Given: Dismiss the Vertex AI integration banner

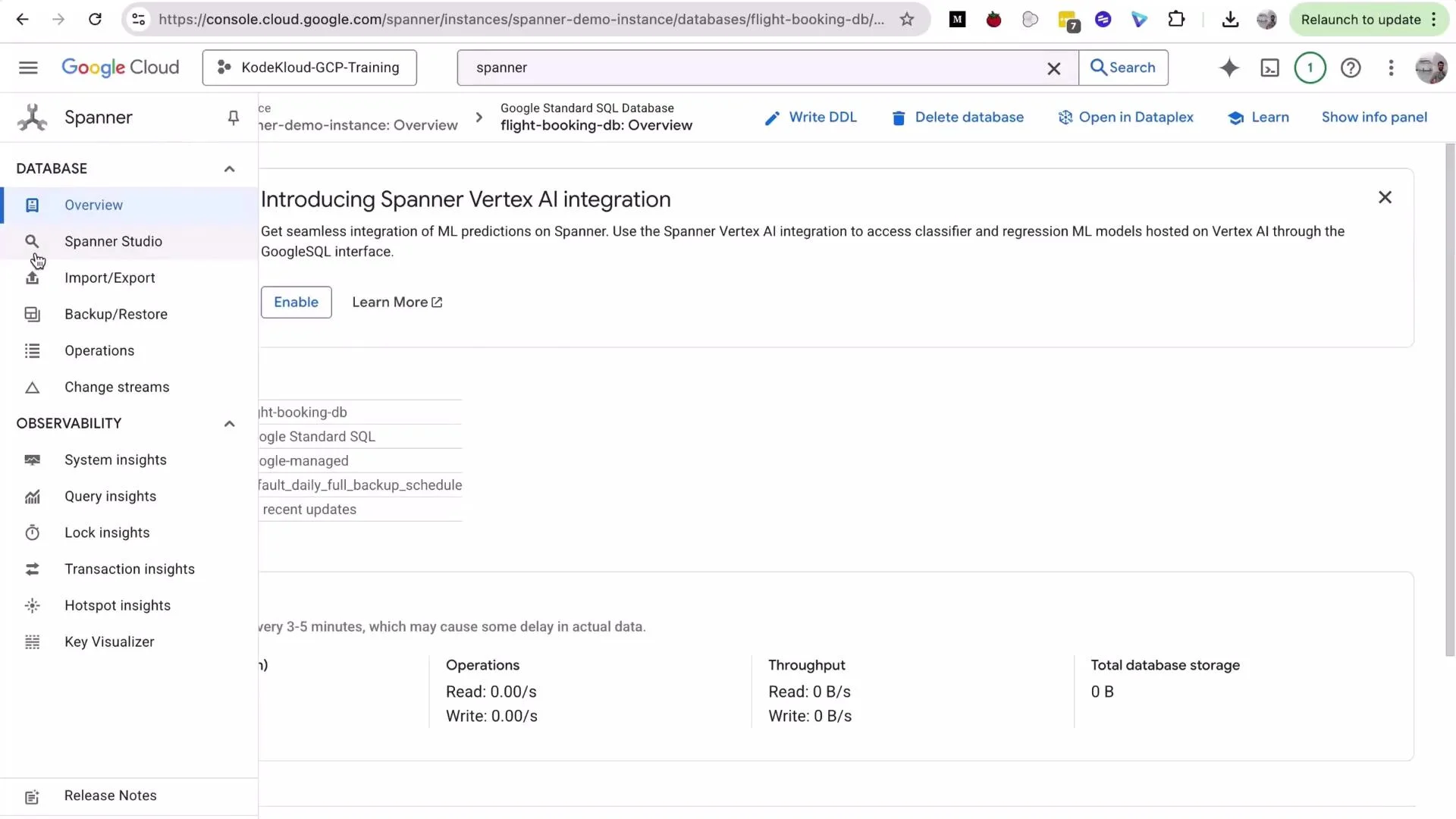Looking at the screenshot, I should [1385, 198].
